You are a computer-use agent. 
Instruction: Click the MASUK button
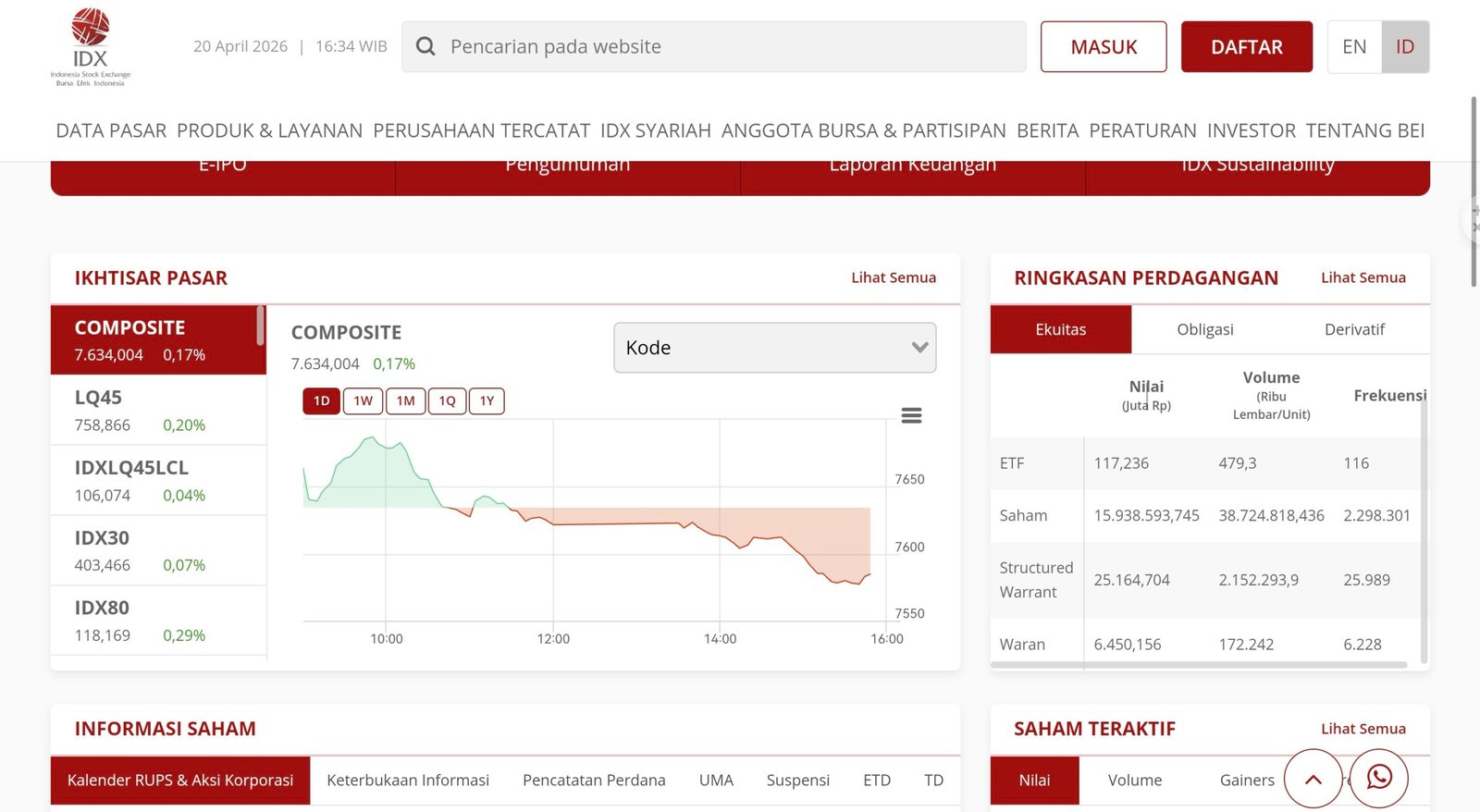[1104, 47]
